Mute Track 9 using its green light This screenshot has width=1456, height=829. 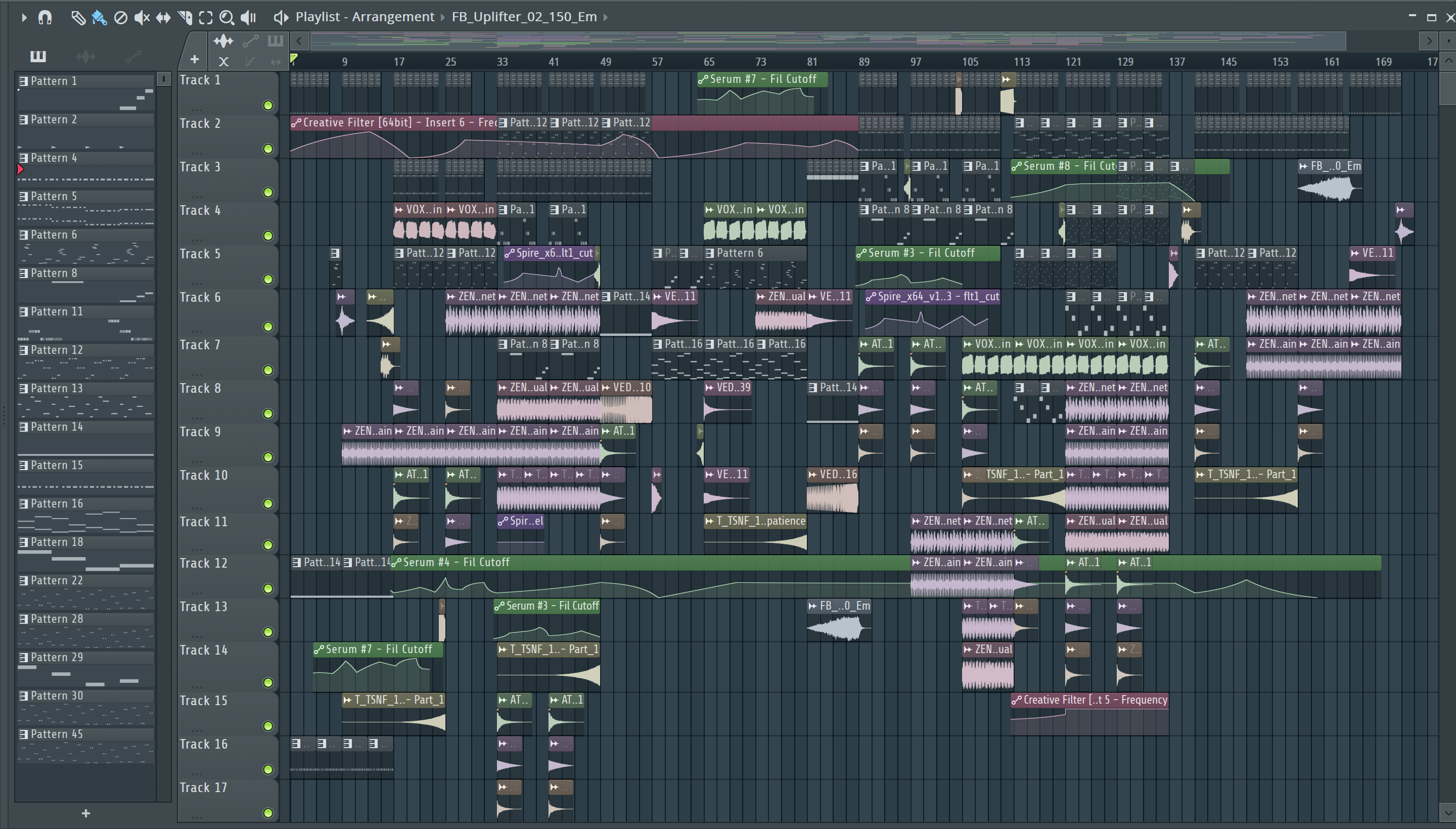tap(267, 457)
